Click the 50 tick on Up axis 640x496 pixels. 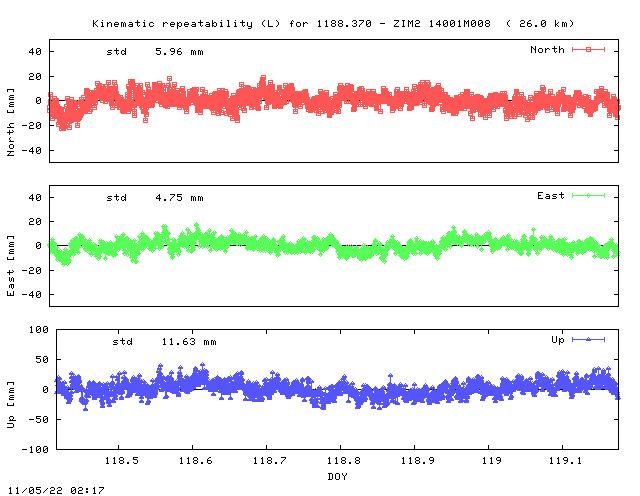[x=42, y=360]
